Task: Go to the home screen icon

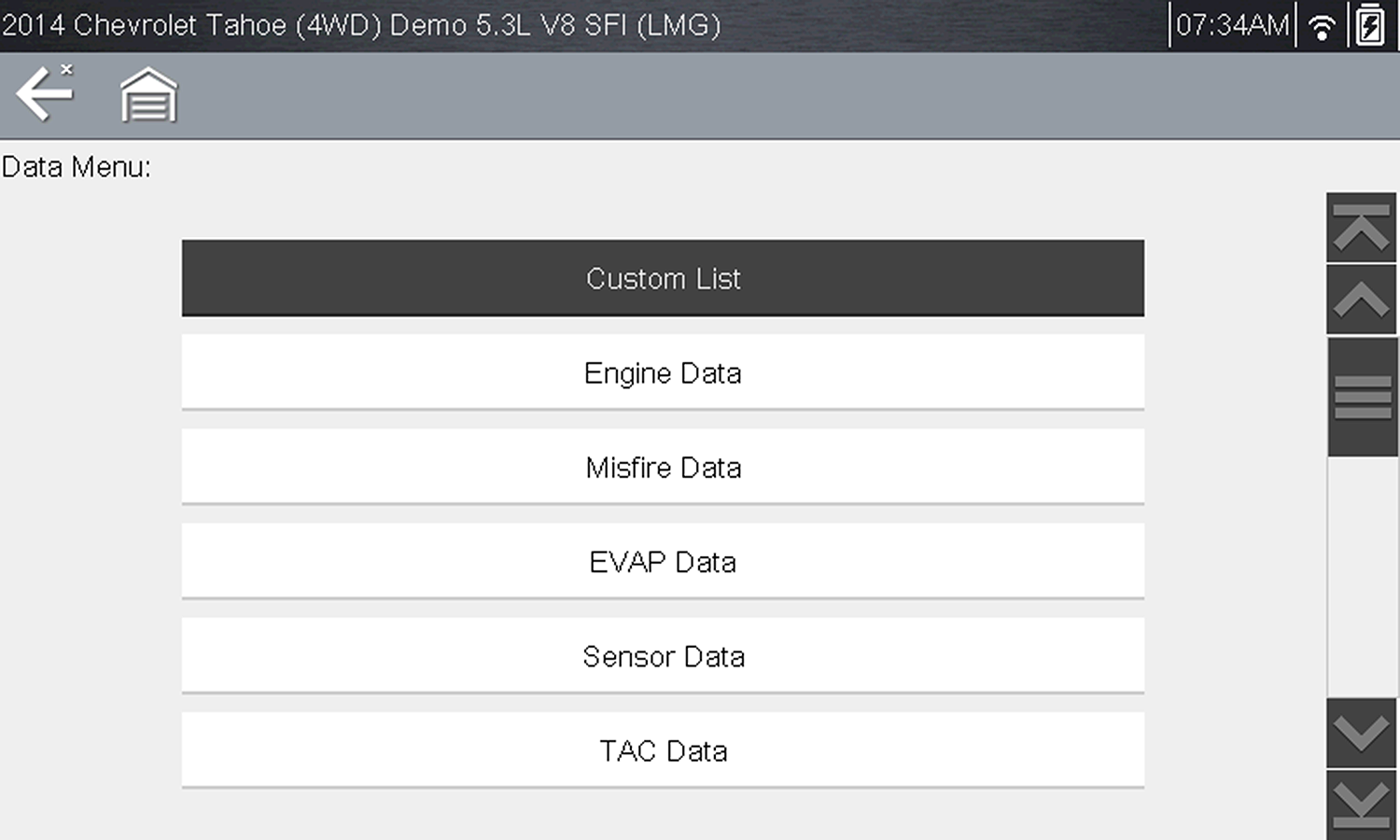Action: [x=148, y=95]
